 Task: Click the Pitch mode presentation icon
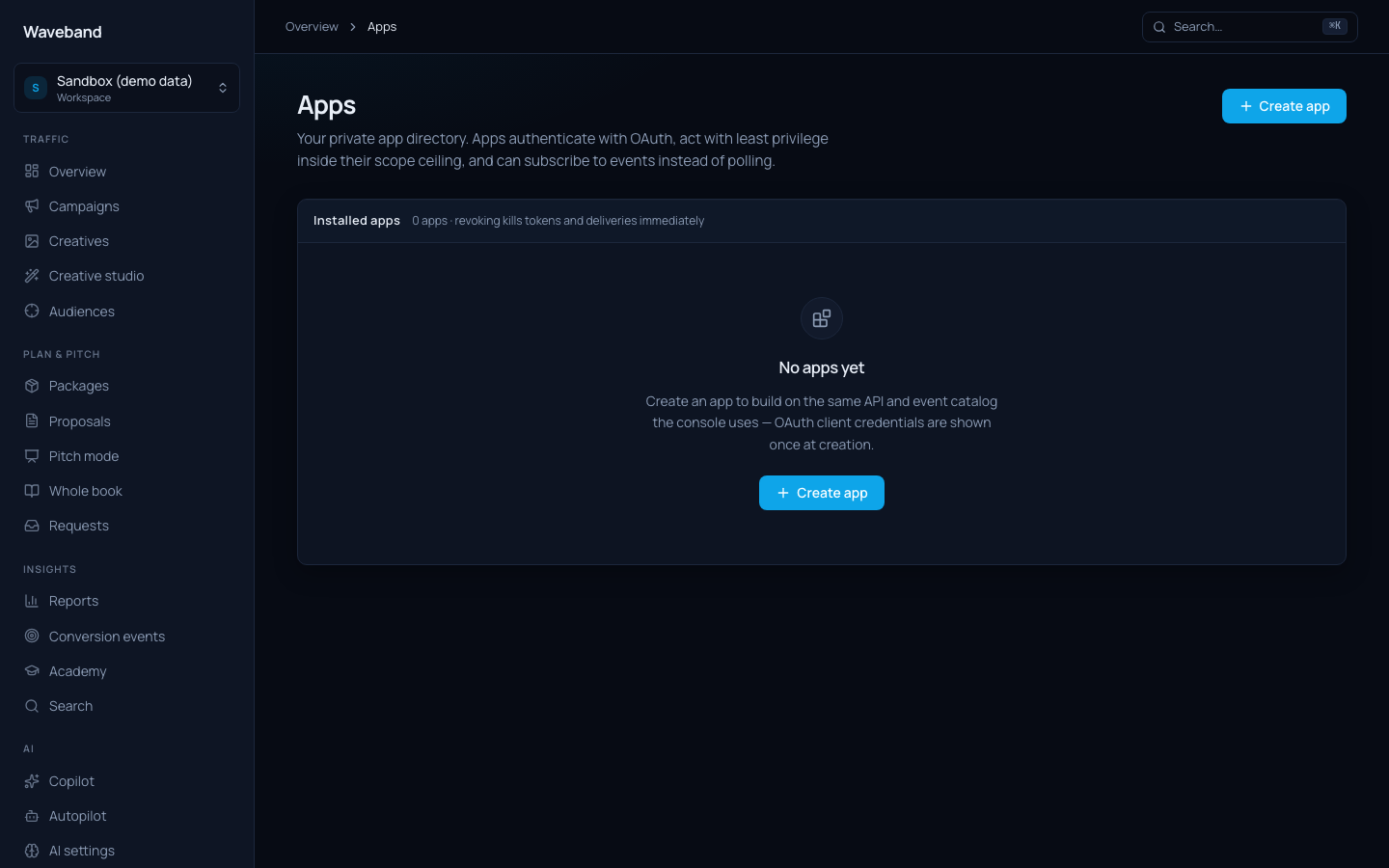point(32,456)
